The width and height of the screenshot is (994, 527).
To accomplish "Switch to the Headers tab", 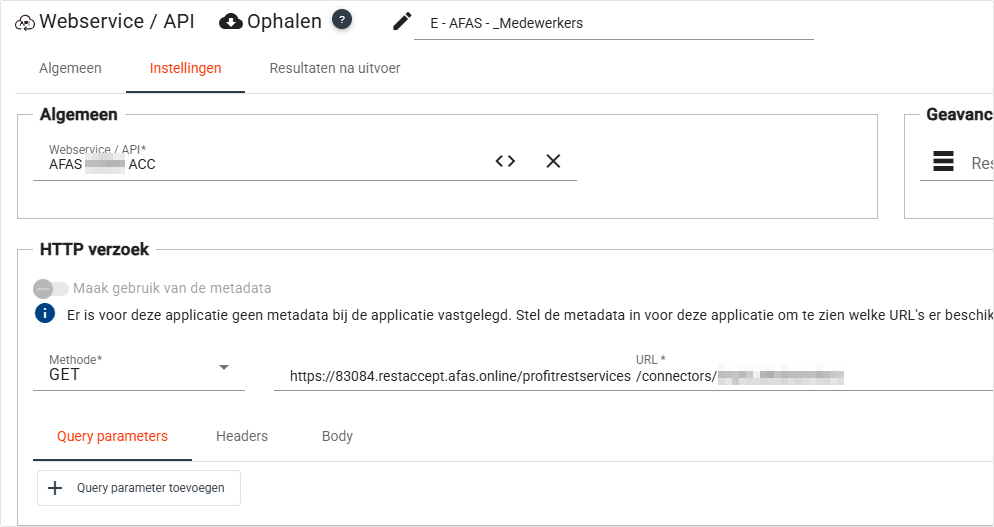I will [x=242, y=436].
